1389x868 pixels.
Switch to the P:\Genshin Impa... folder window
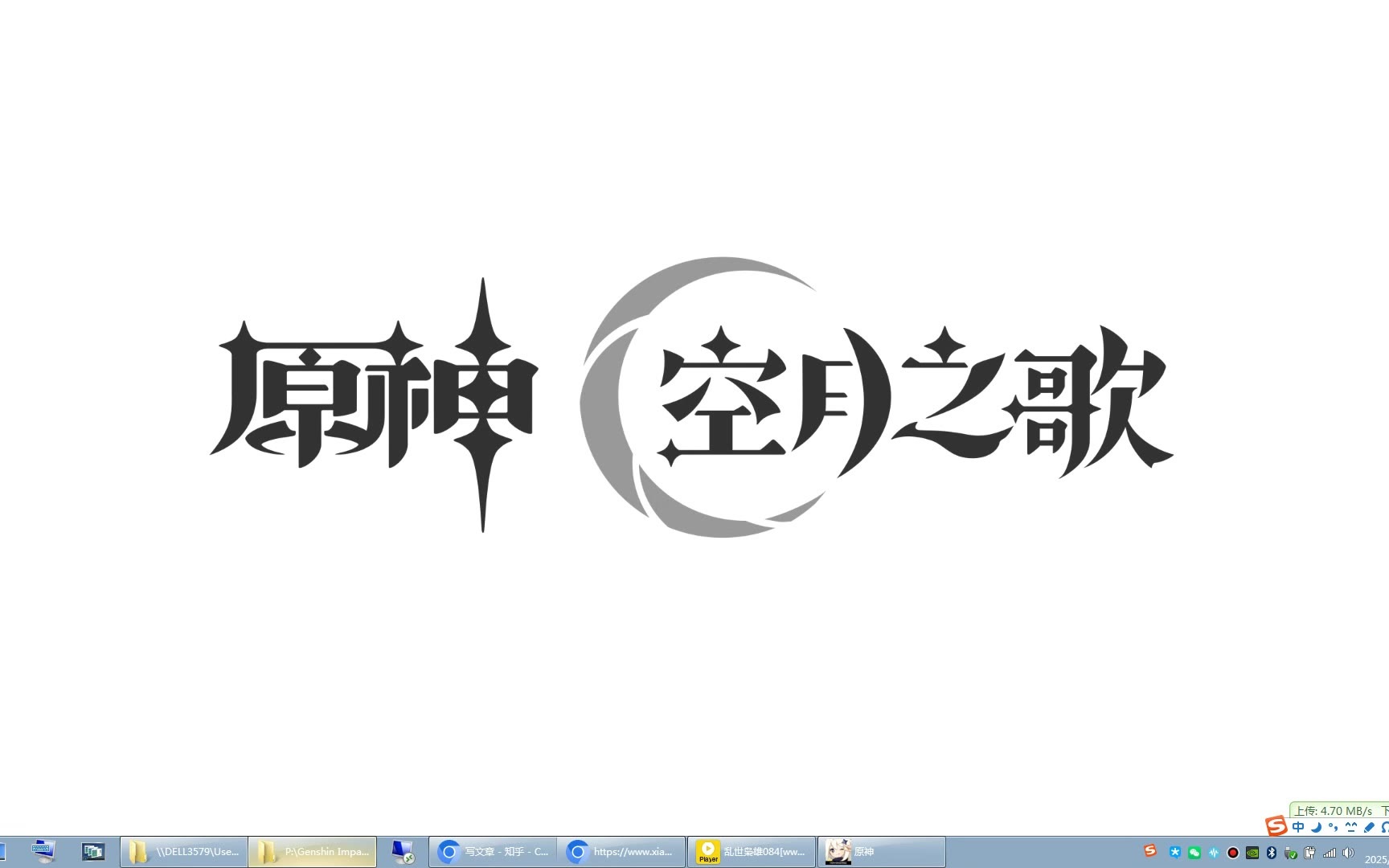[313, 852]
